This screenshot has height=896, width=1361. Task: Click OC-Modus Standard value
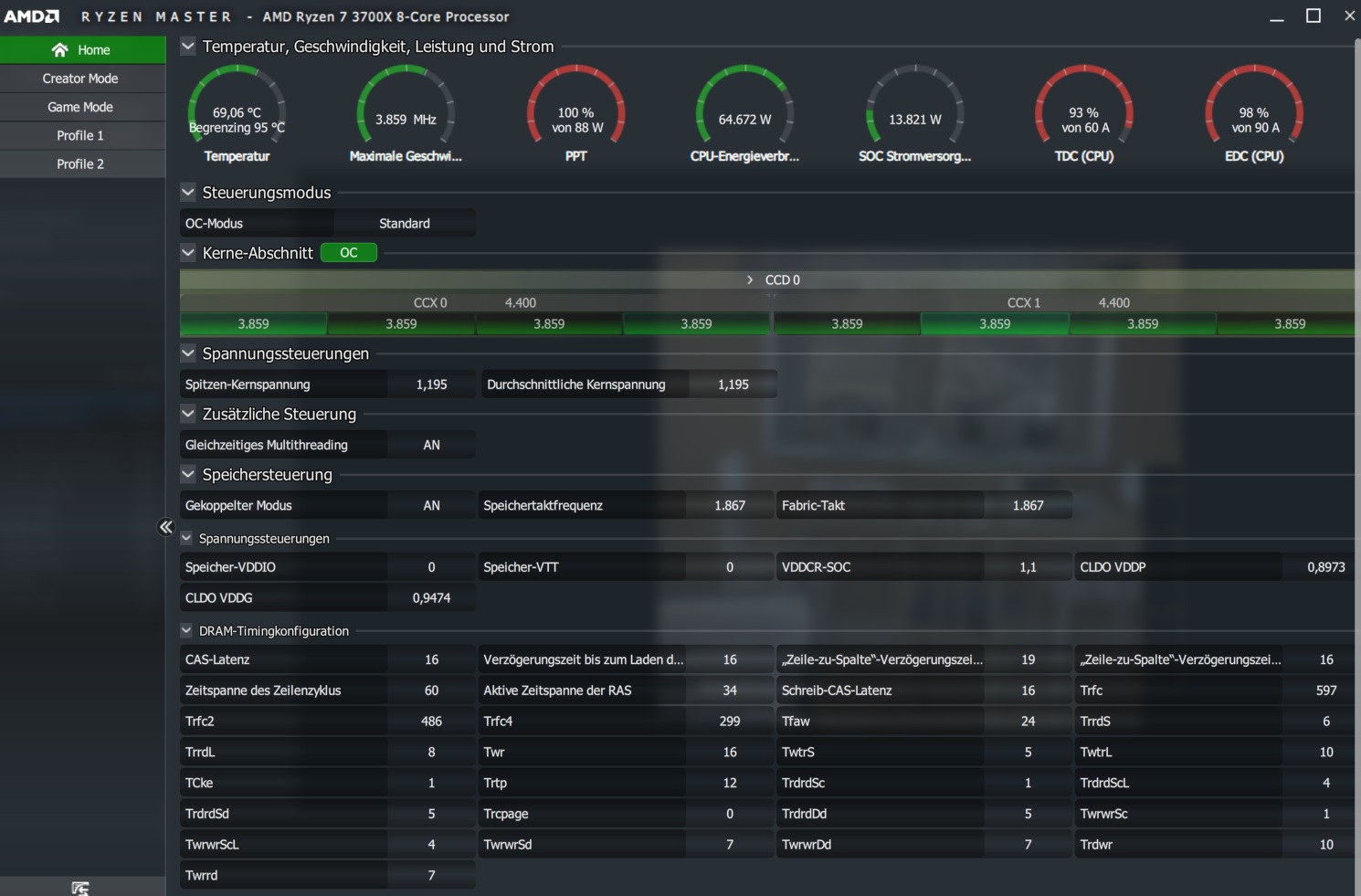(405, 223)
